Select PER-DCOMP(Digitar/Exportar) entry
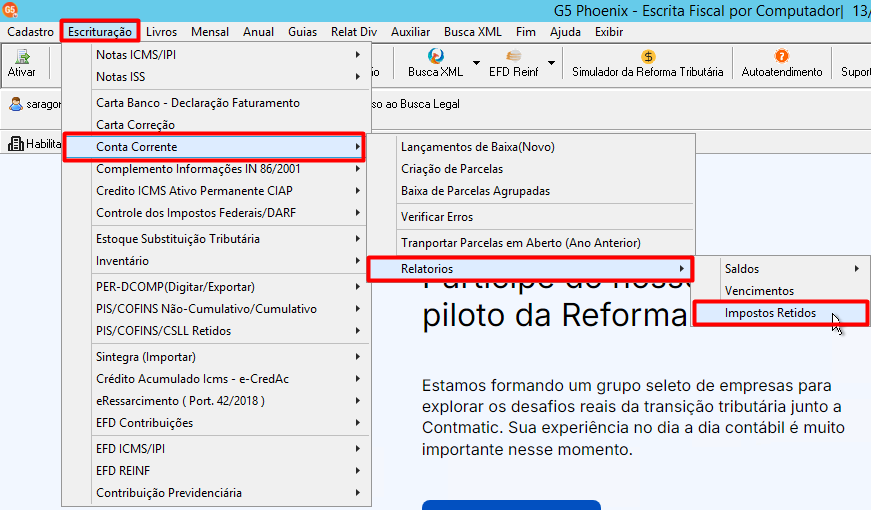 (216, 287)
